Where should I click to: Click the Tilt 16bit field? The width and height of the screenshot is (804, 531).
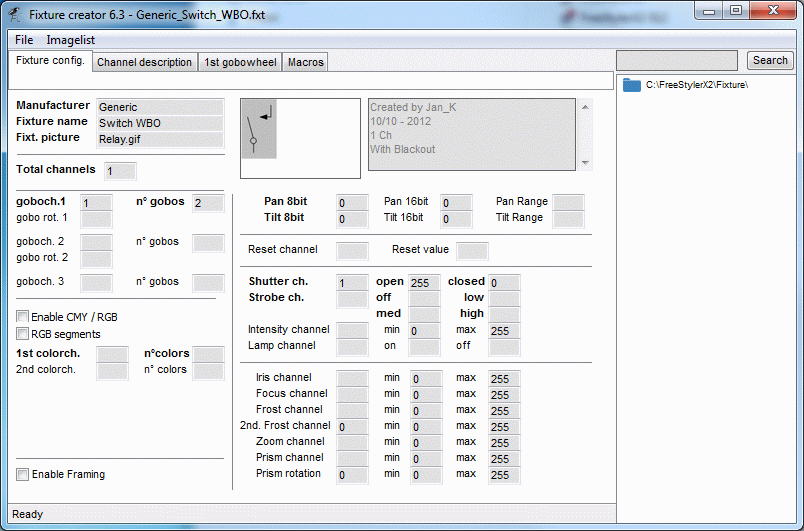click(456, 219)
